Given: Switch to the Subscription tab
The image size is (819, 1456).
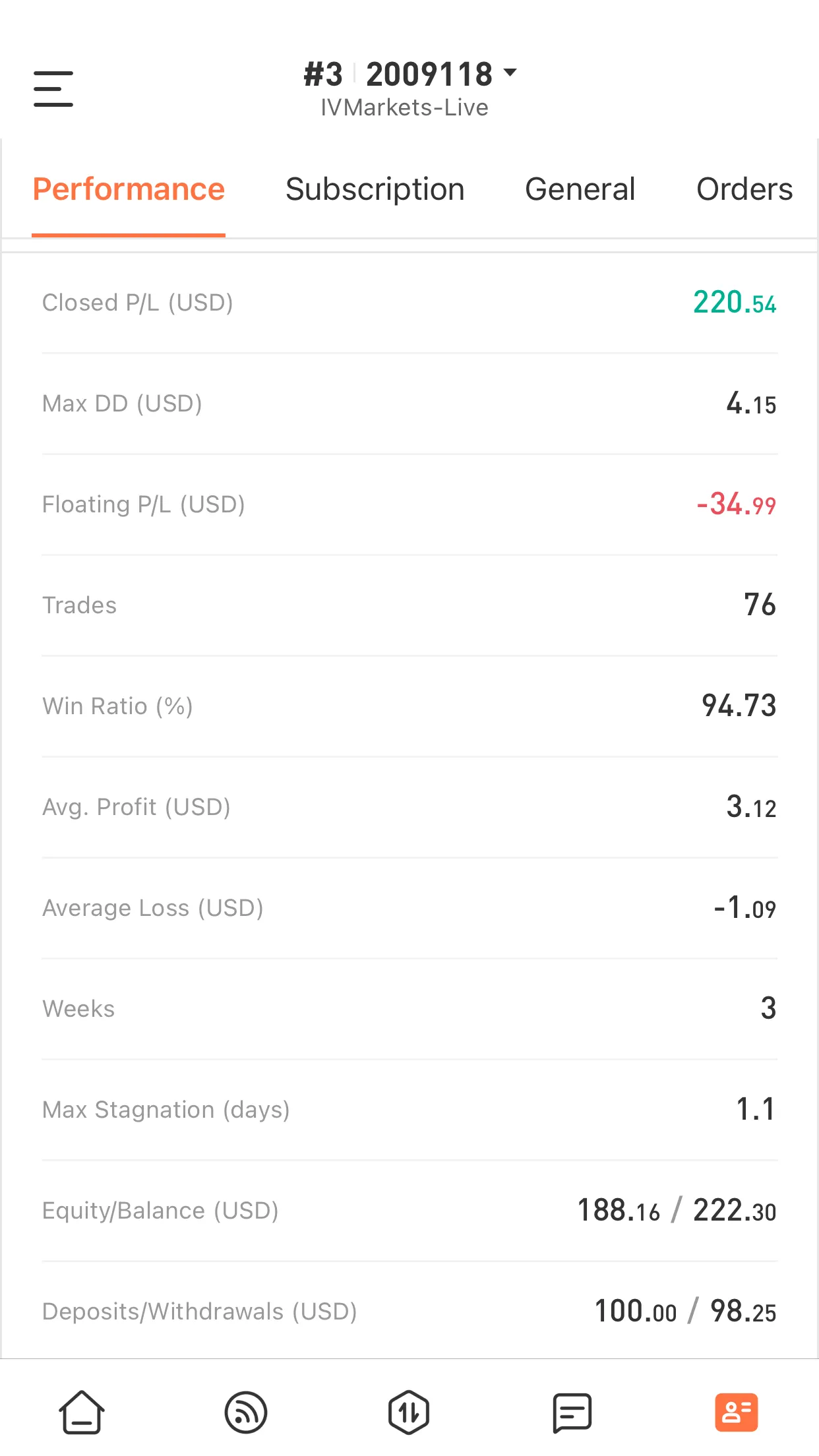Looking at the screenshot, I should click(x=375, y=189).
